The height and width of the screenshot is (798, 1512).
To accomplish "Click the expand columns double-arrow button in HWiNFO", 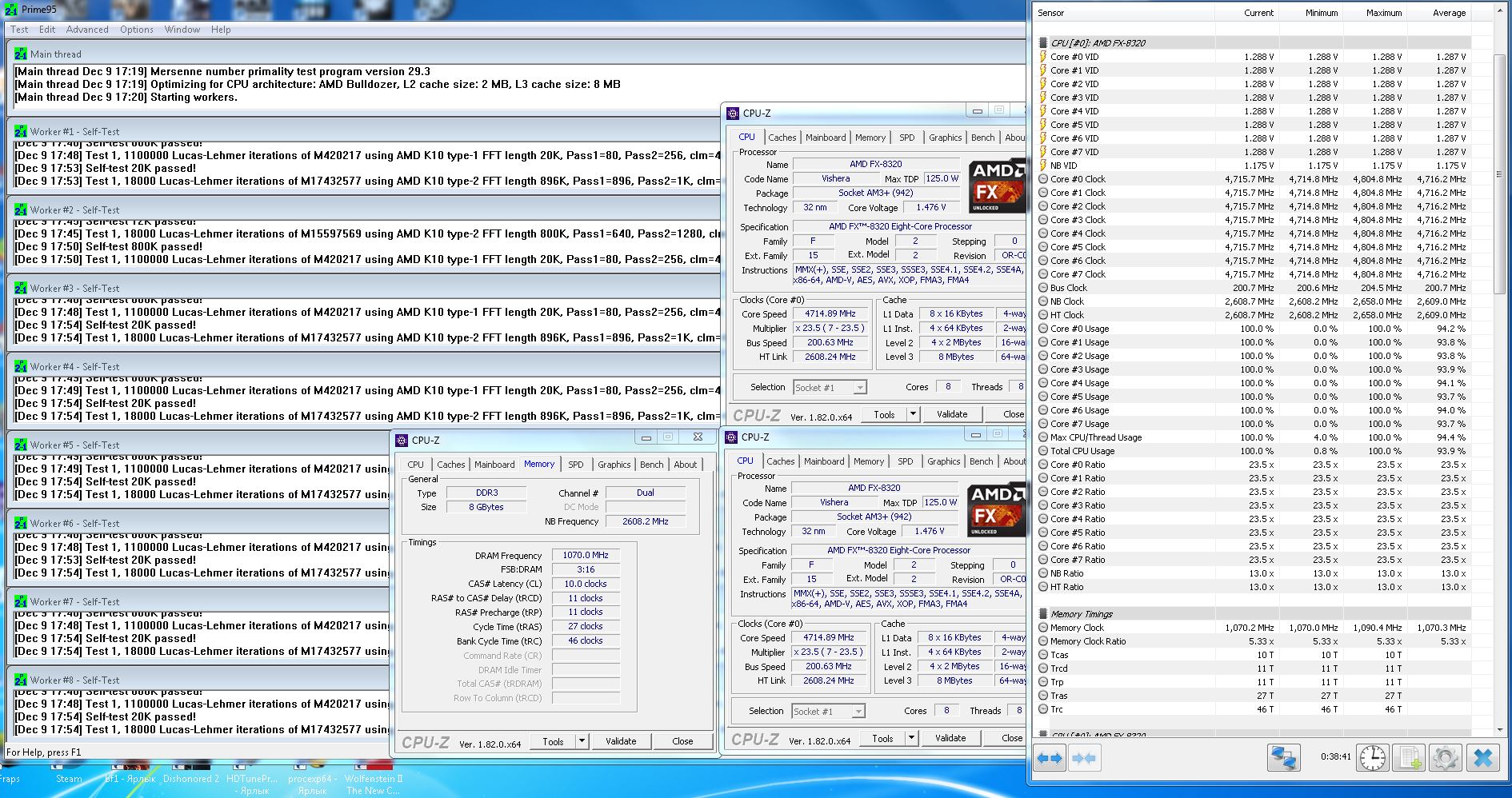I will click(x=1049, y=757).
